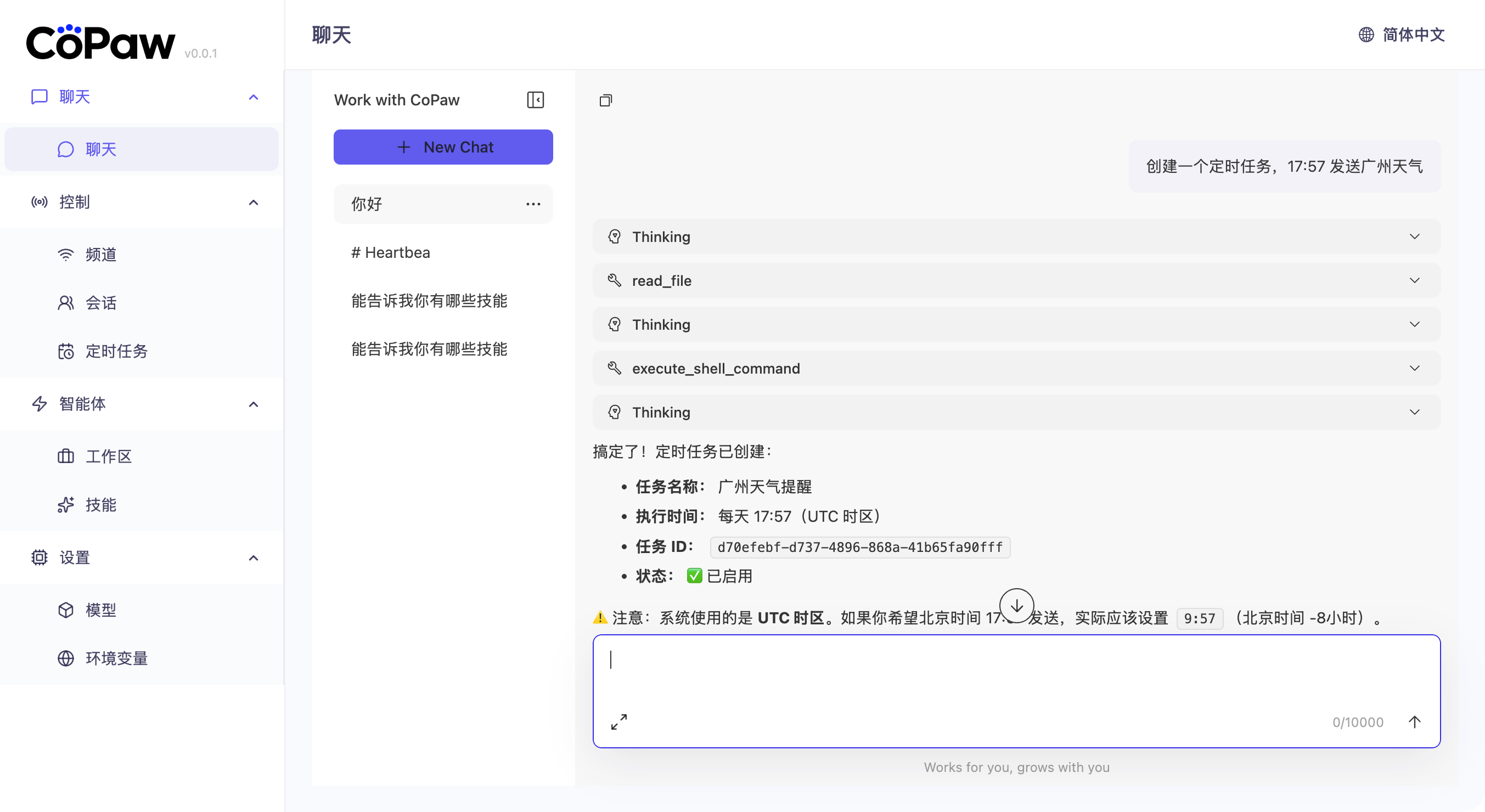
Task: Collapse the 智能体 sidebar section
Action: tap(253, 404)
